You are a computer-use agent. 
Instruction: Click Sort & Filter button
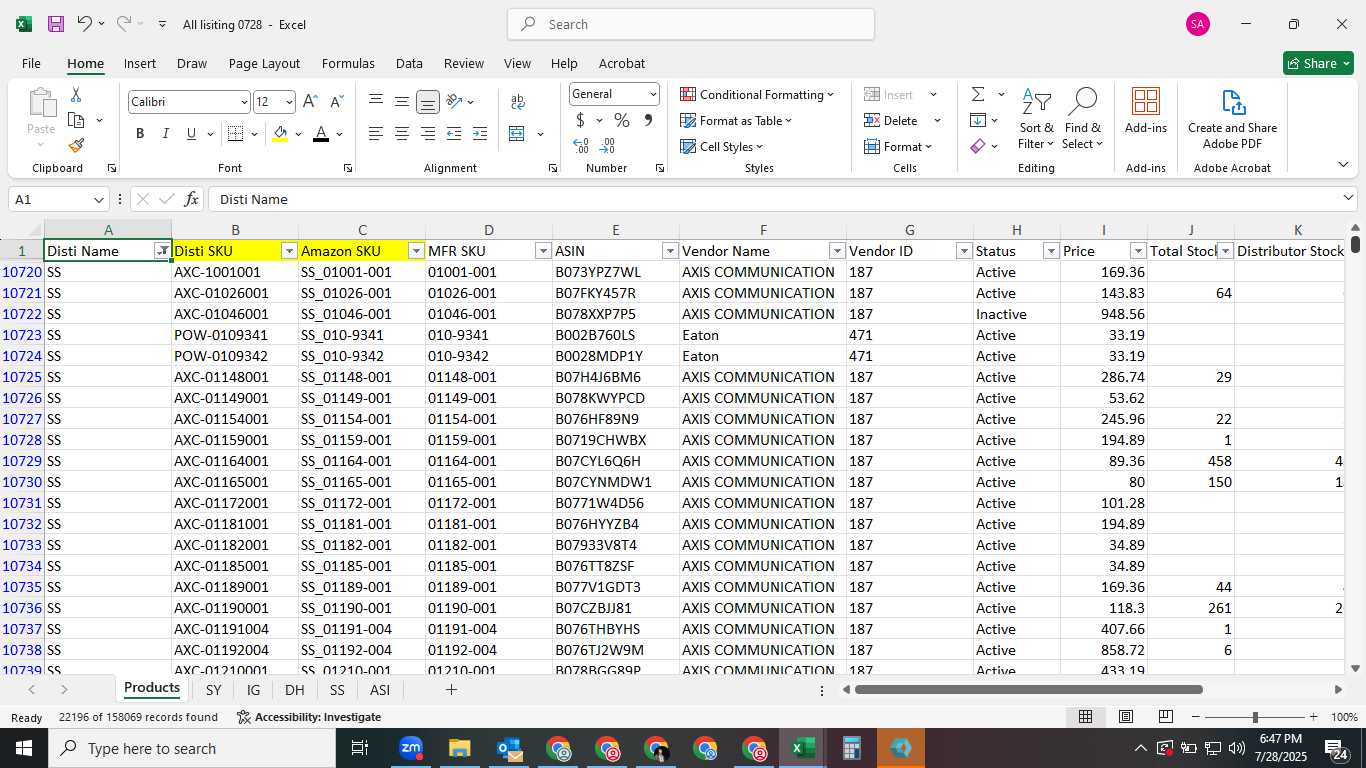pos(1036,118)
